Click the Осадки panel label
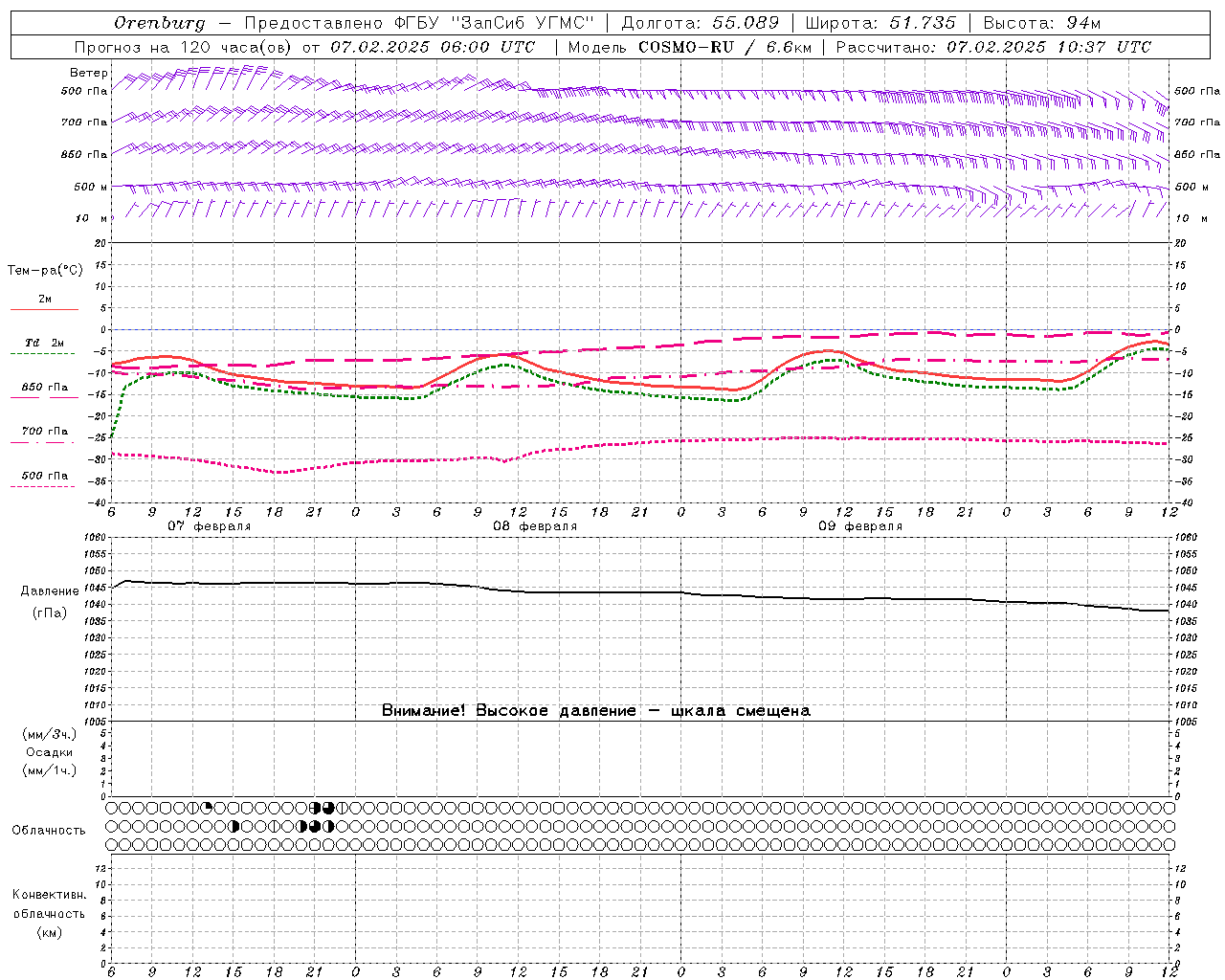 pyautogui.click(x=50, y=752)
